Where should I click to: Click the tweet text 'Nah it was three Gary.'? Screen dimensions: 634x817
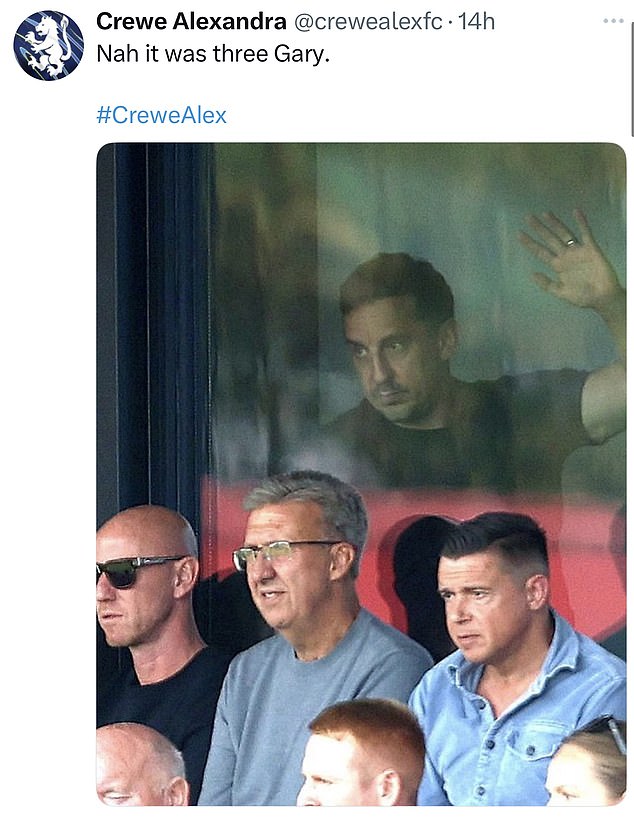tap(213, 54)
